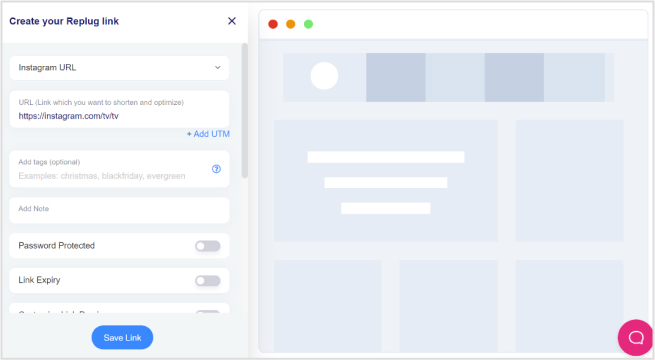Open the Instagram URL campaign selector

click(119, 68)
